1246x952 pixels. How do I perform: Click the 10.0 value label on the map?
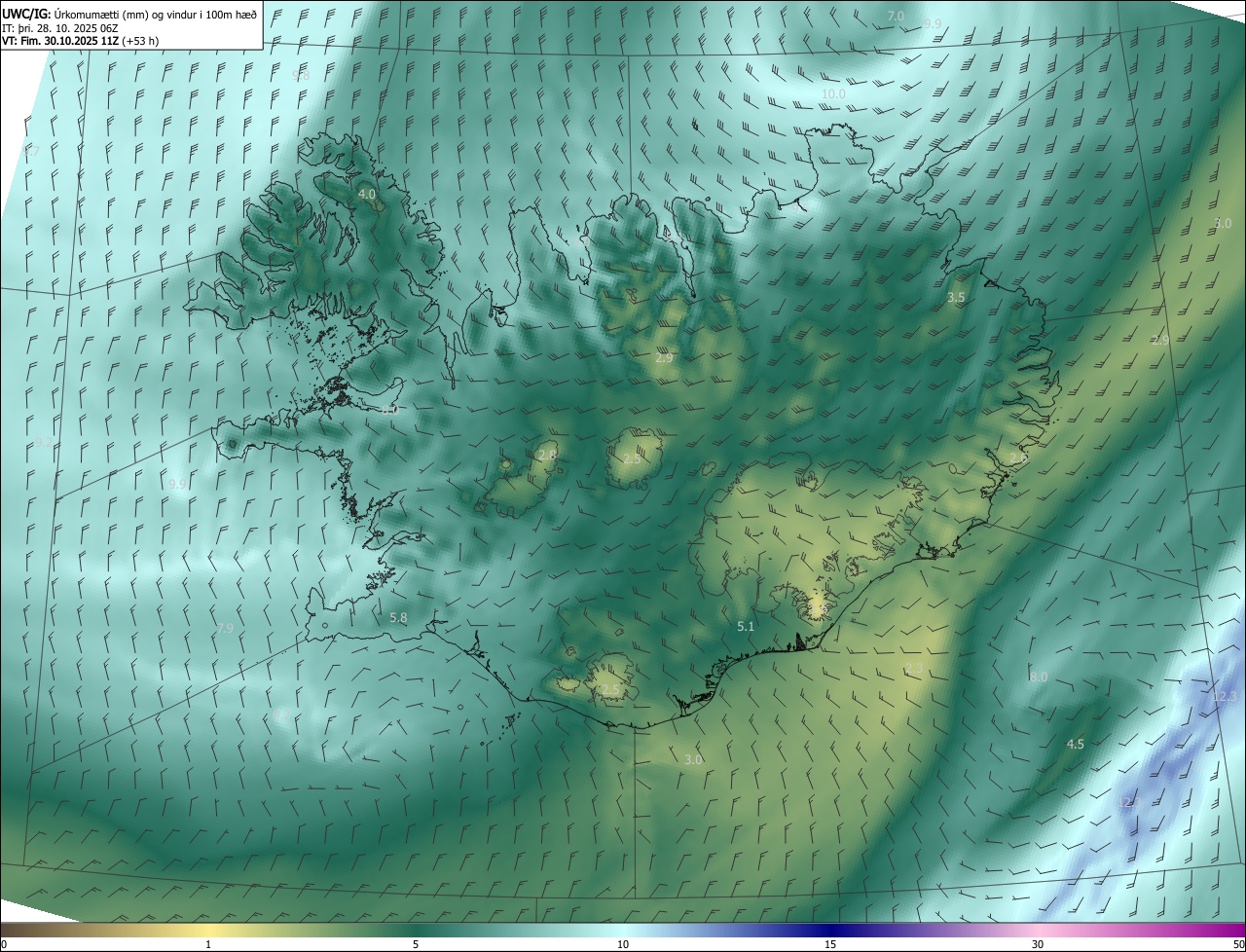click(833, 94)
